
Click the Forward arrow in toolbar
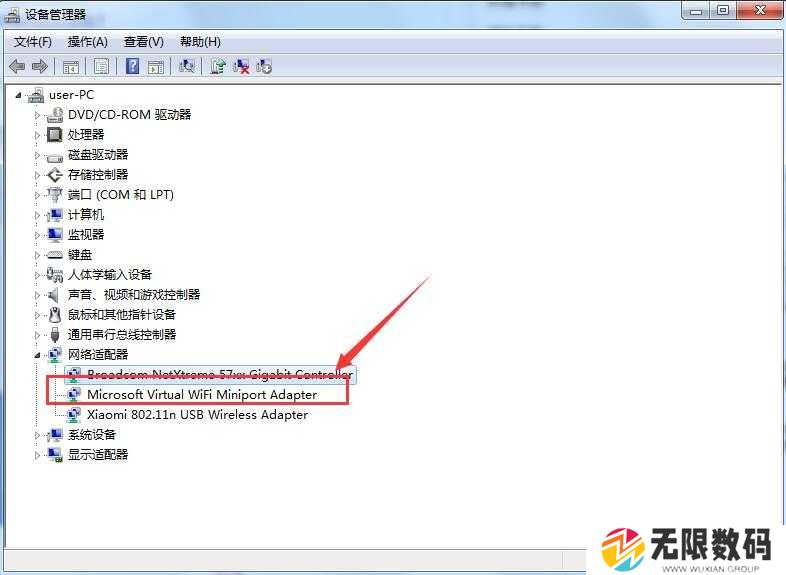[x=40, y=66]
